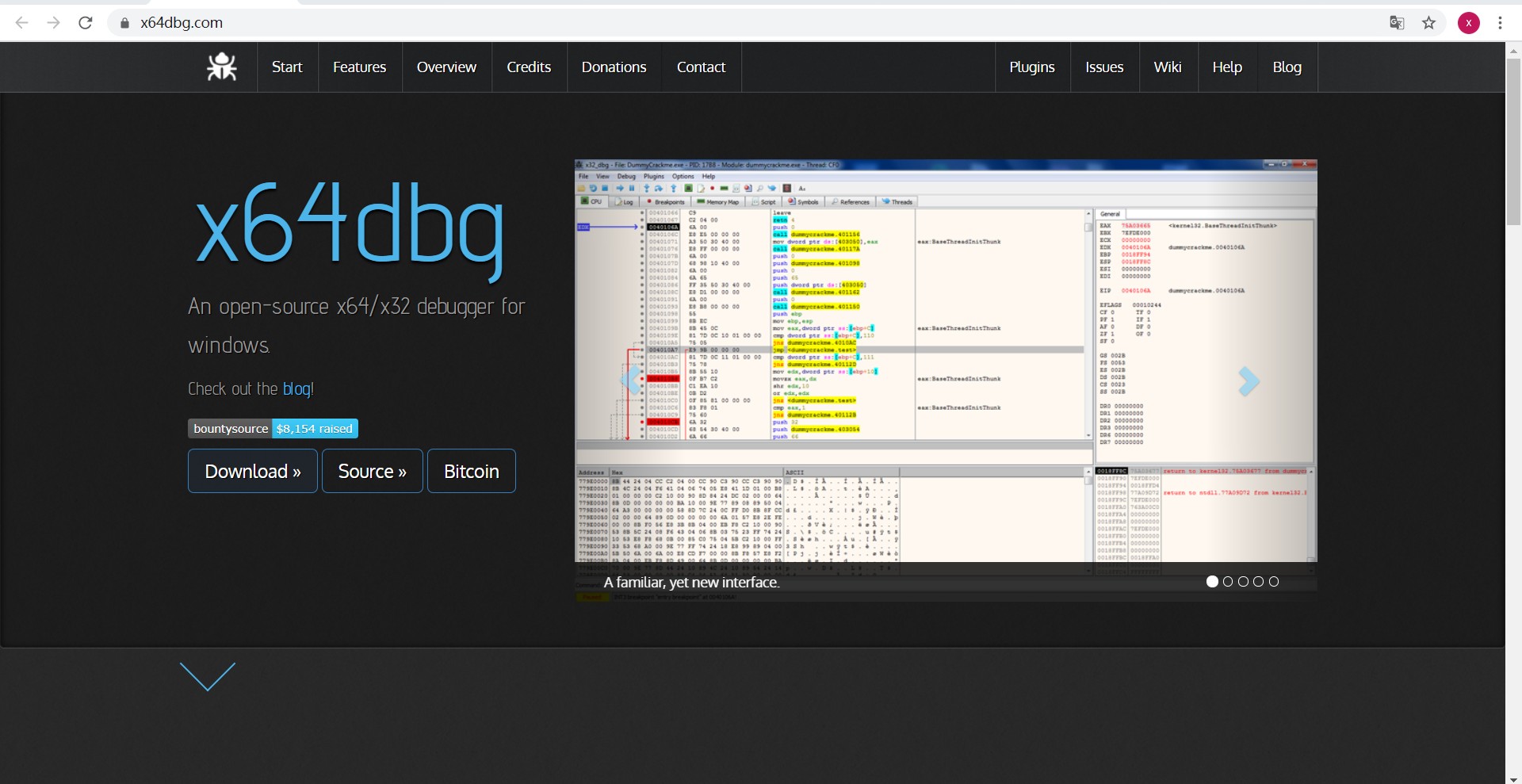View the Credits section
The width and height of the screenshot is (1522, 784).
pos(529,67)
